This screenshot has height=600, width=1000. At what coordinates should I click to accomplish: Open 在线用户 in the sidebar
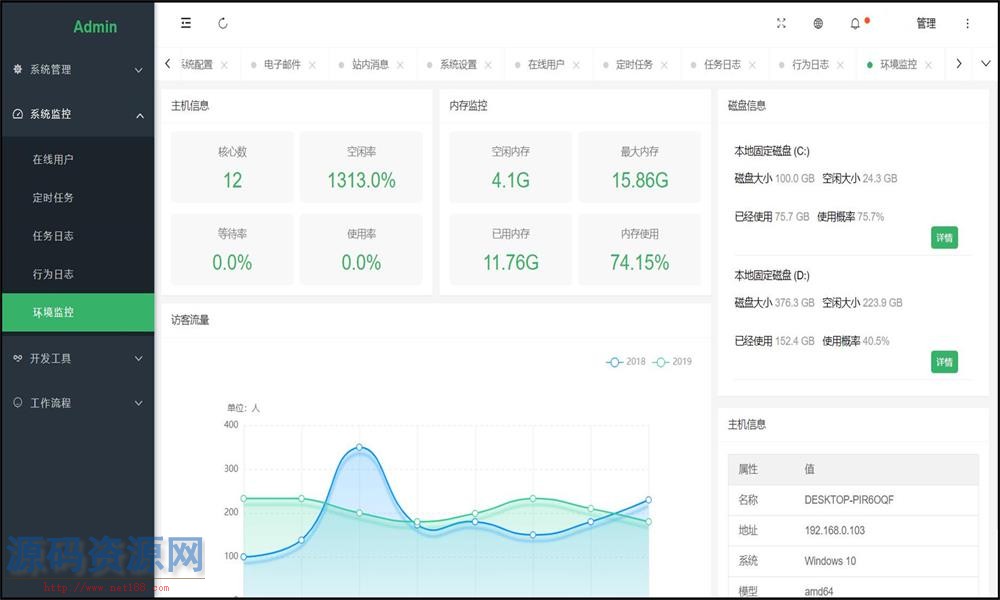tap(78, 159)
